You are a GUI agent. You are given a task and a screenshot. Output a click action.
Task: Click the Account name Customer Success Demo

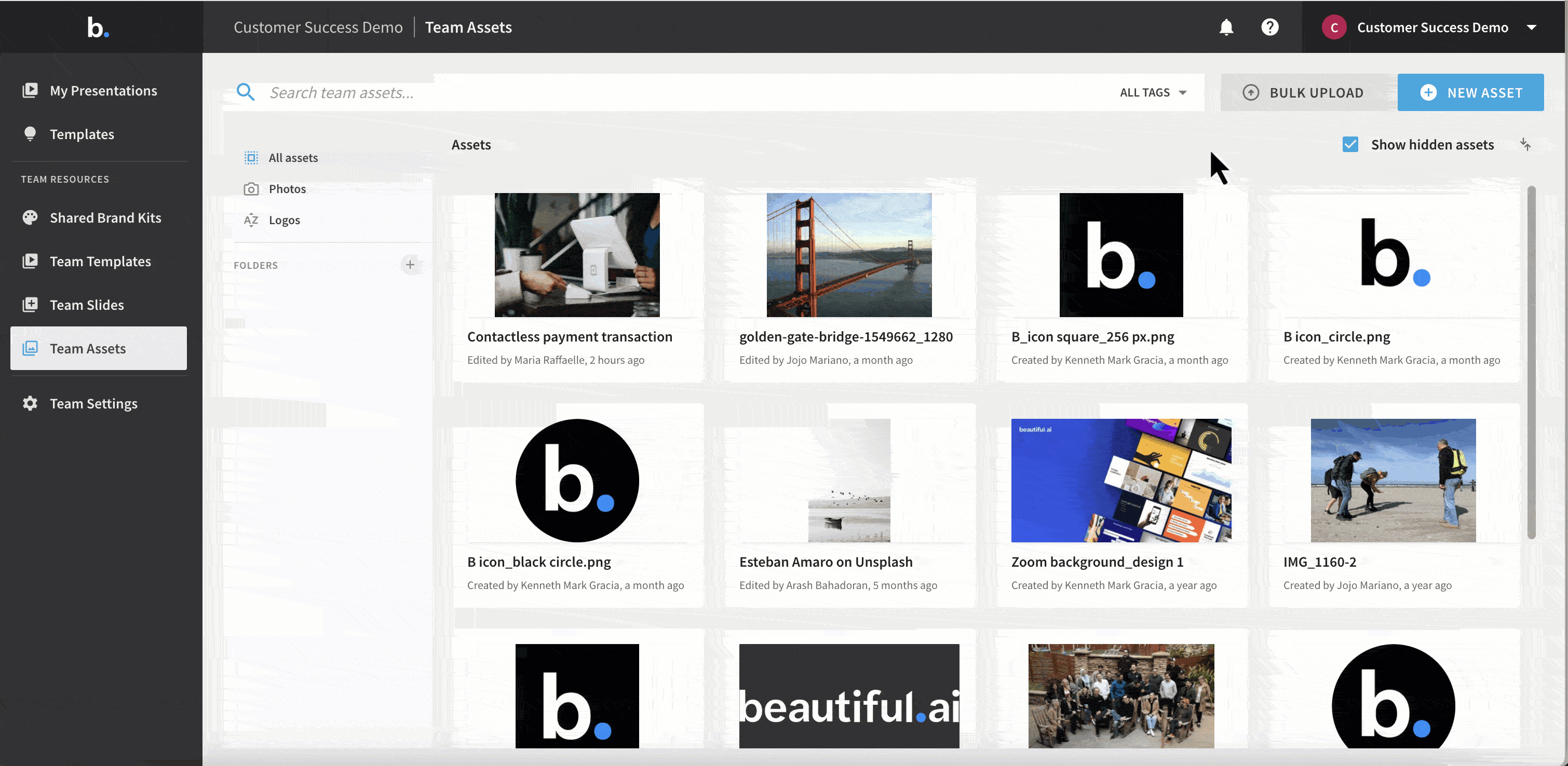click(x=1433, y=28)
